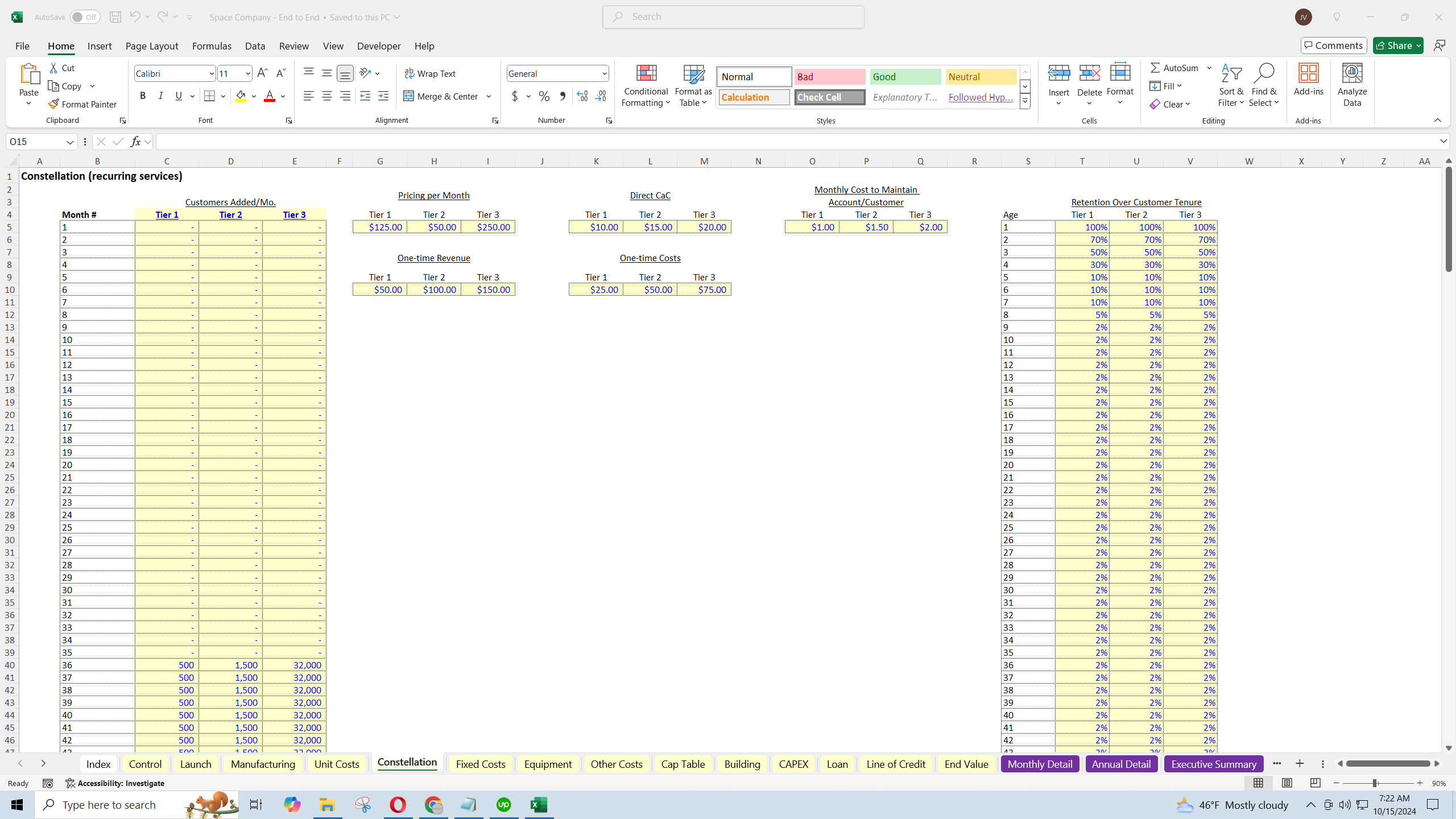Click the Accounting dollar format icon
The width and height of the screenshot is (1456, 819).
pyautogui.click(x=515, y=96)
